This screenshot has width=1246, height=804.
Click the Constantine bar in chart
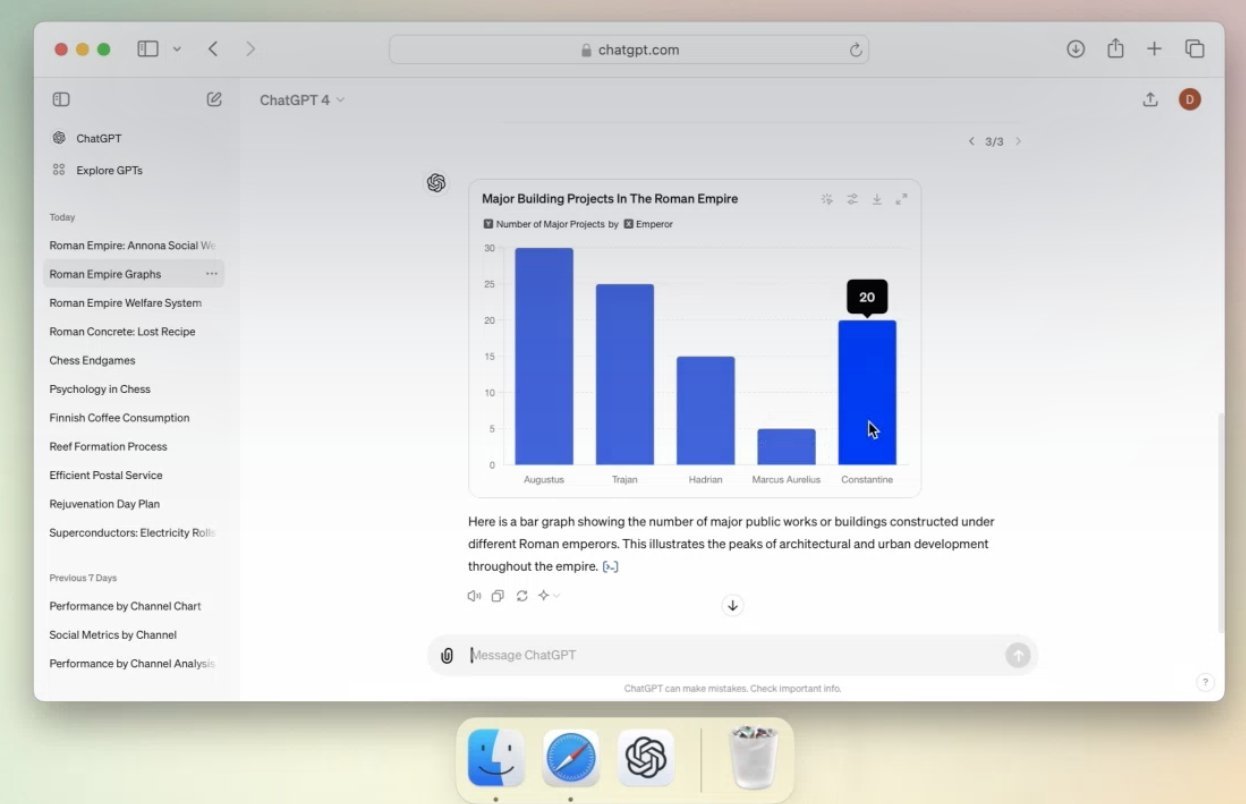click(867, 393)
